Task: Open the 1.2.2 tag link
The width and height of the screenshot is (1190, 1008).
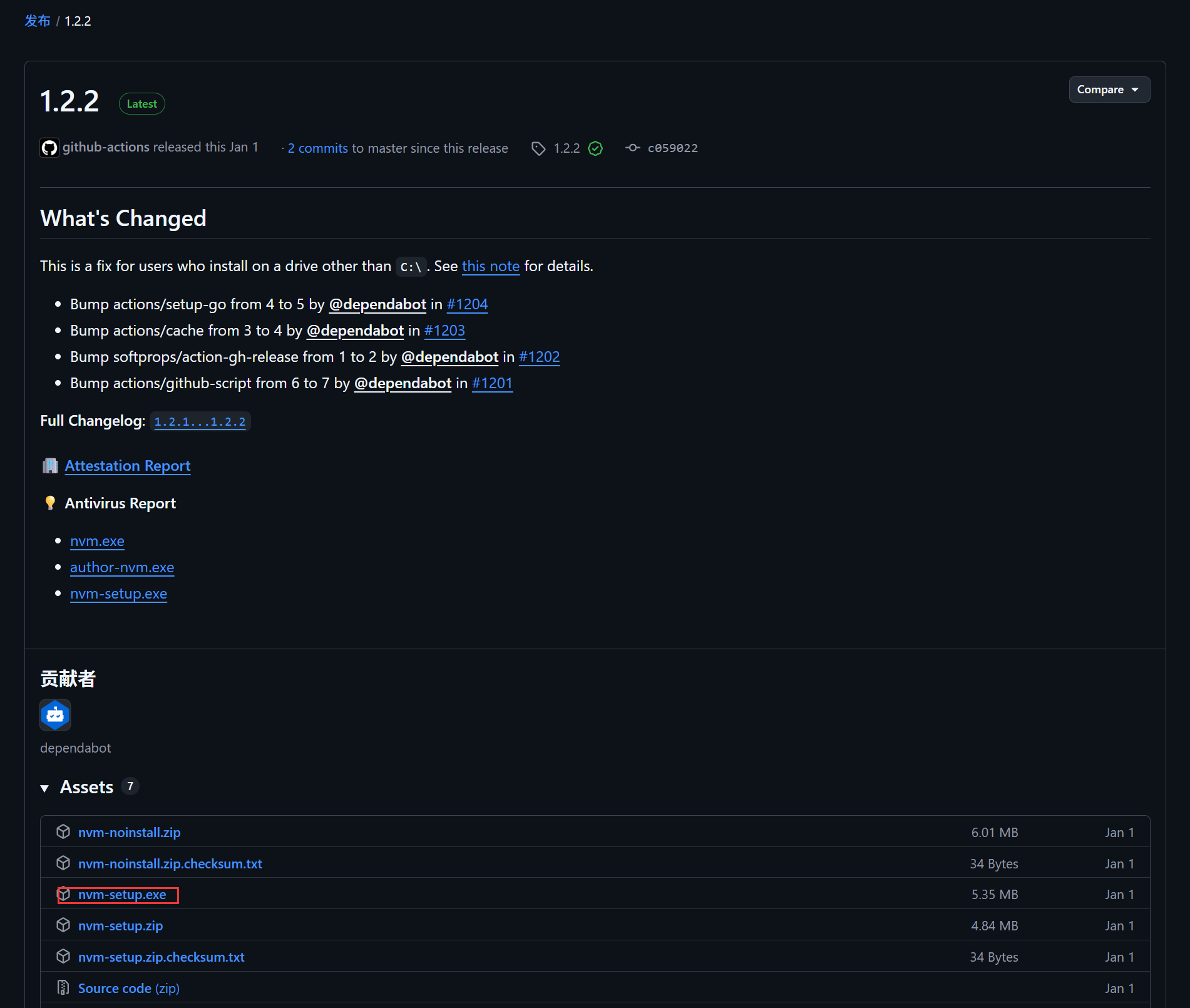Action: click(567, 148)
